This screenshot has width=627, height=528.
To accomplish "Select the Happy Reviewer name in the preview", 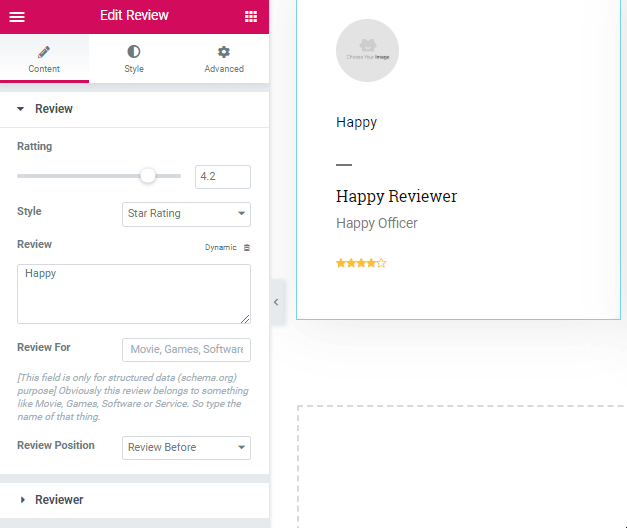I will point(396,196).
